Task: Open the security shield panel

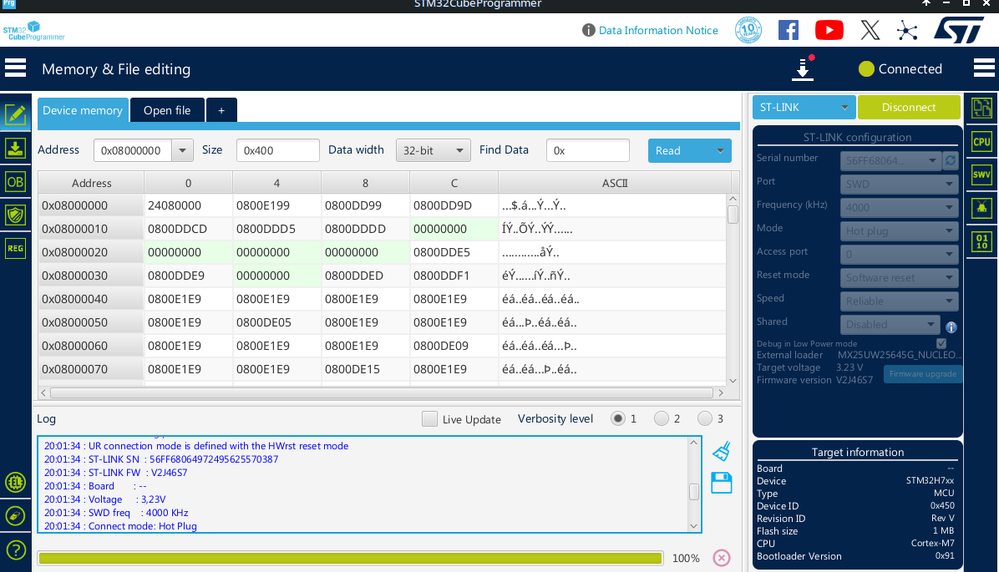Action: click(x=15, y=215)
